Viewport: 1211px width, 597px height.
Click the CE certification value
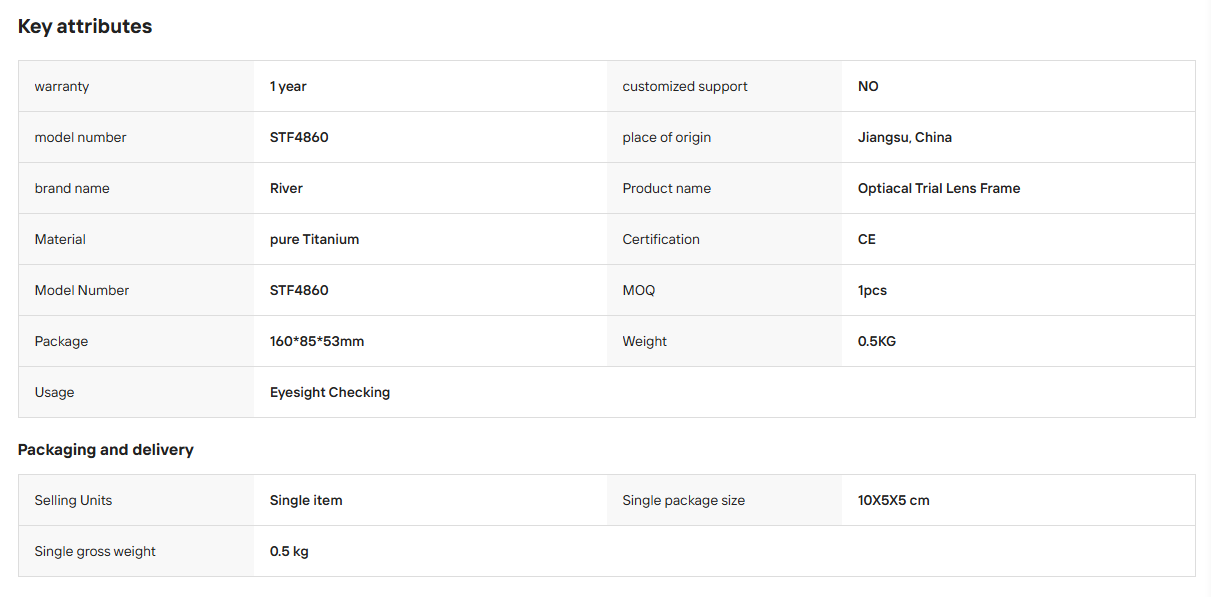point(867,239)
